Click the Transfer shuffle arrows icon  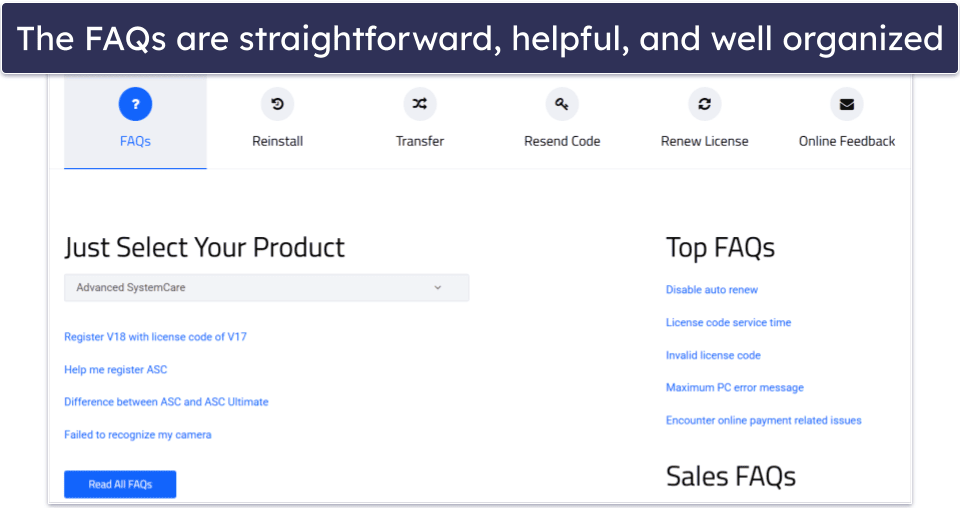420,104
